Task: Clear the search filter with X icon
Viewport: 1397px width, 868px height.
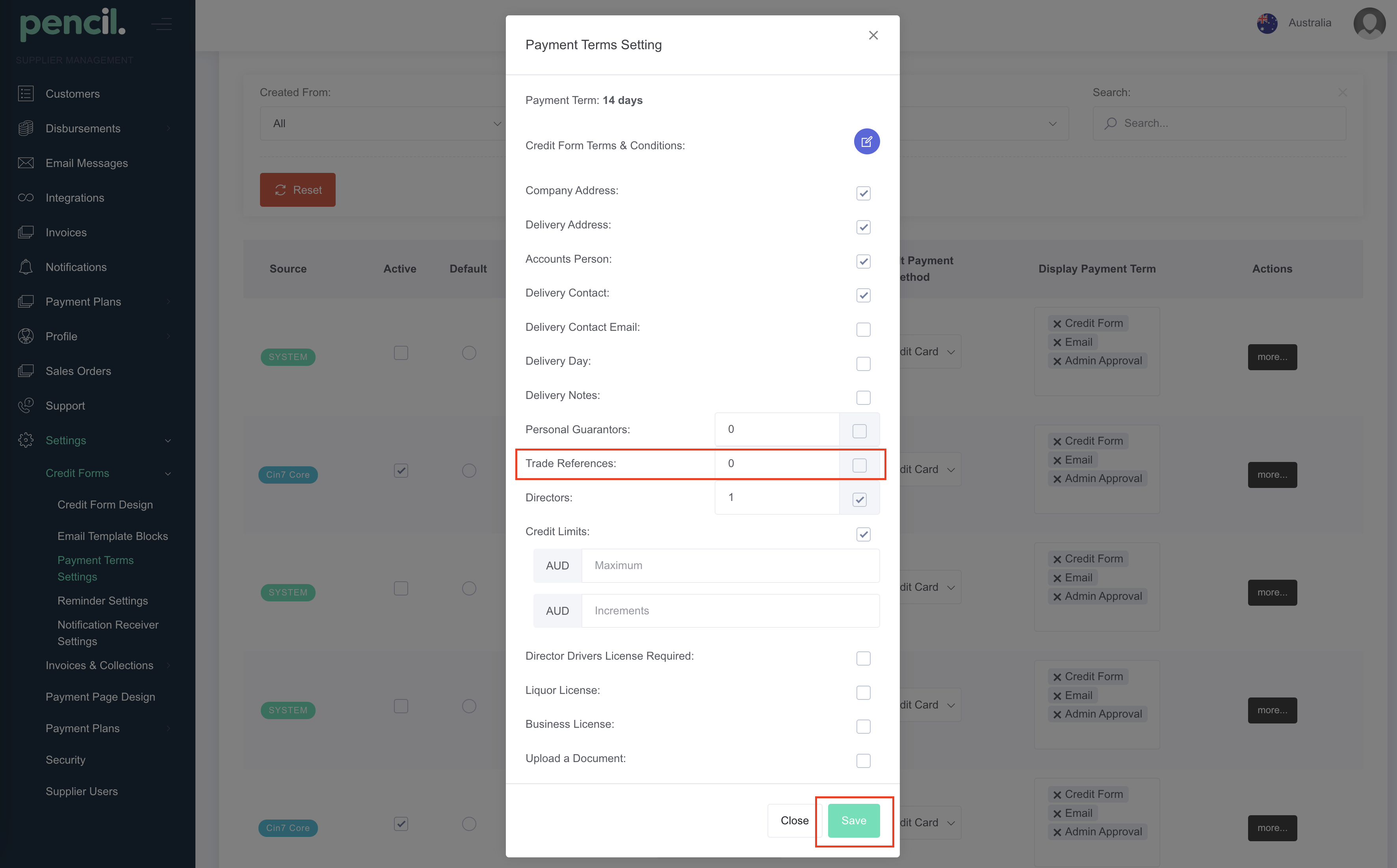Action: click(x=1343, y=93)
